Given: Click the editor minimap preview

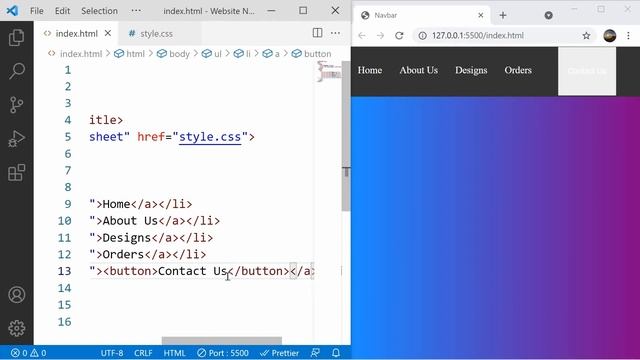Looking at the screenshot, I should tap(328, 71).
